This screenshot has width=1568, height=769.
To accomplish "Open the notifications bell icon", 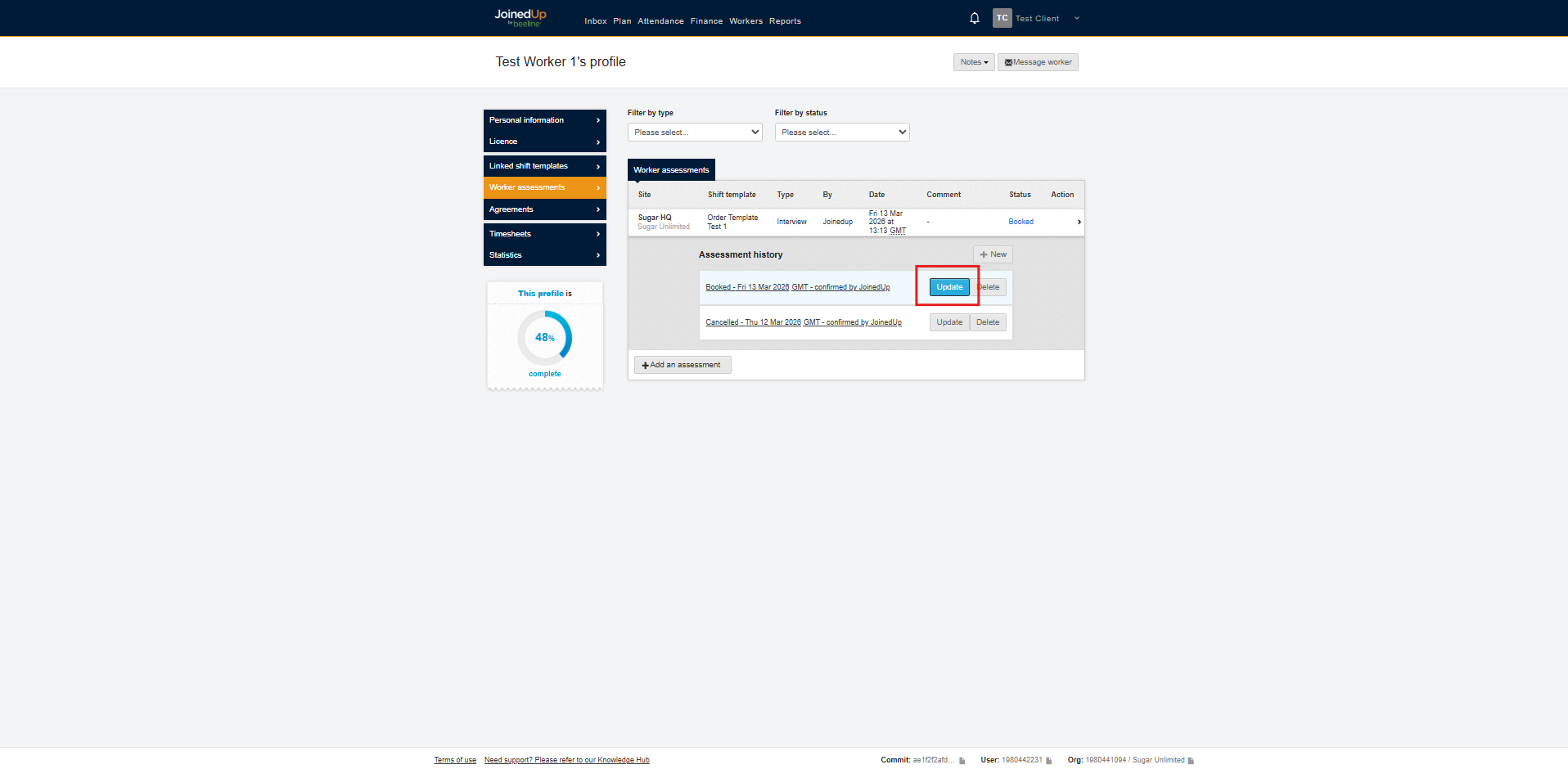I will (974, 18).
